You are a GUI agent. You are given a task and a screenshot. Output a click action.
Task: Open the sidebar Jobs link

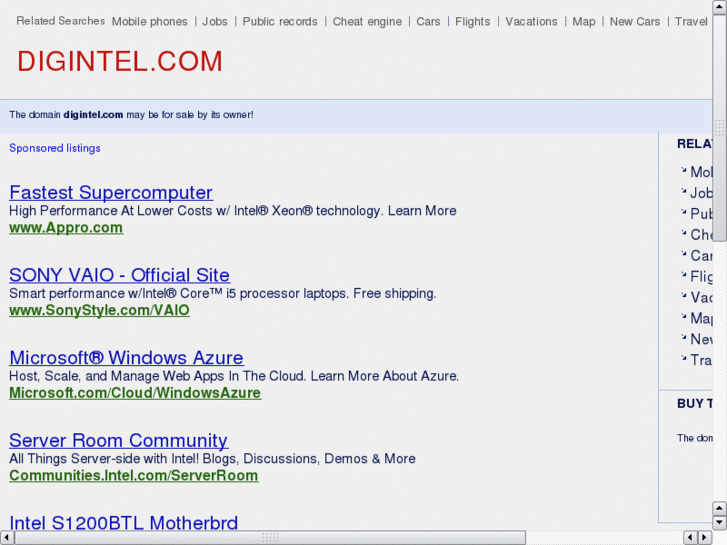(x=701, y=193)
